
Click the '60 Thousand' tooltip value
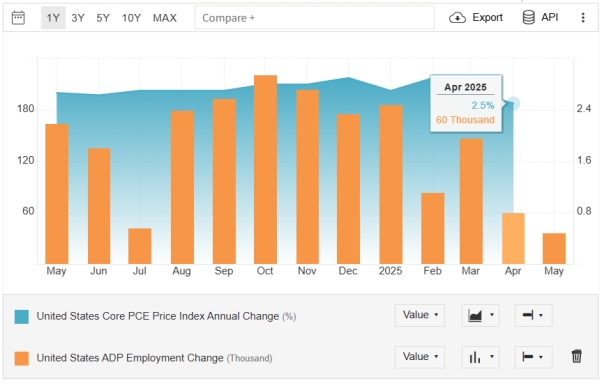pos(465,120)
